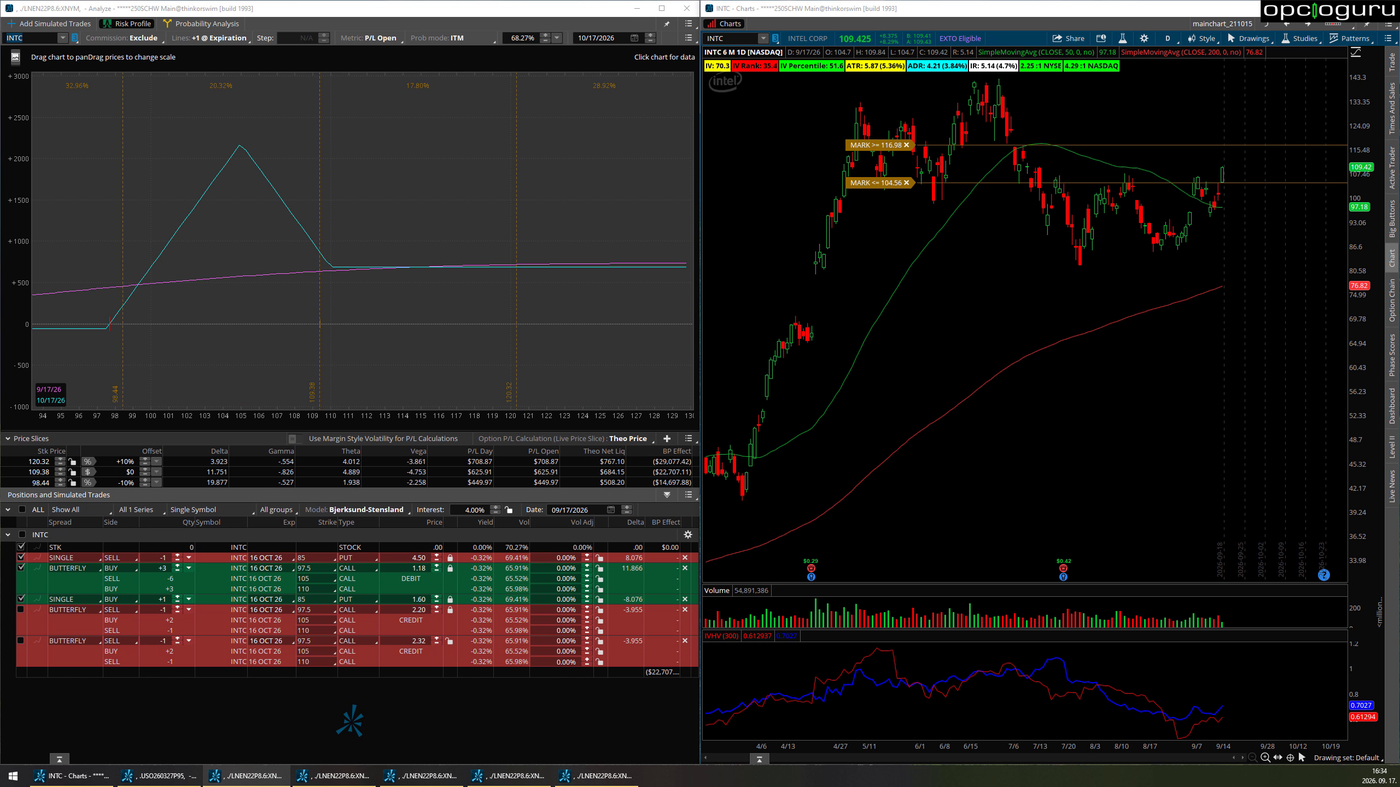Select the D timeframe aggregation button
1400x787 pixels.
click(1167, 39)
